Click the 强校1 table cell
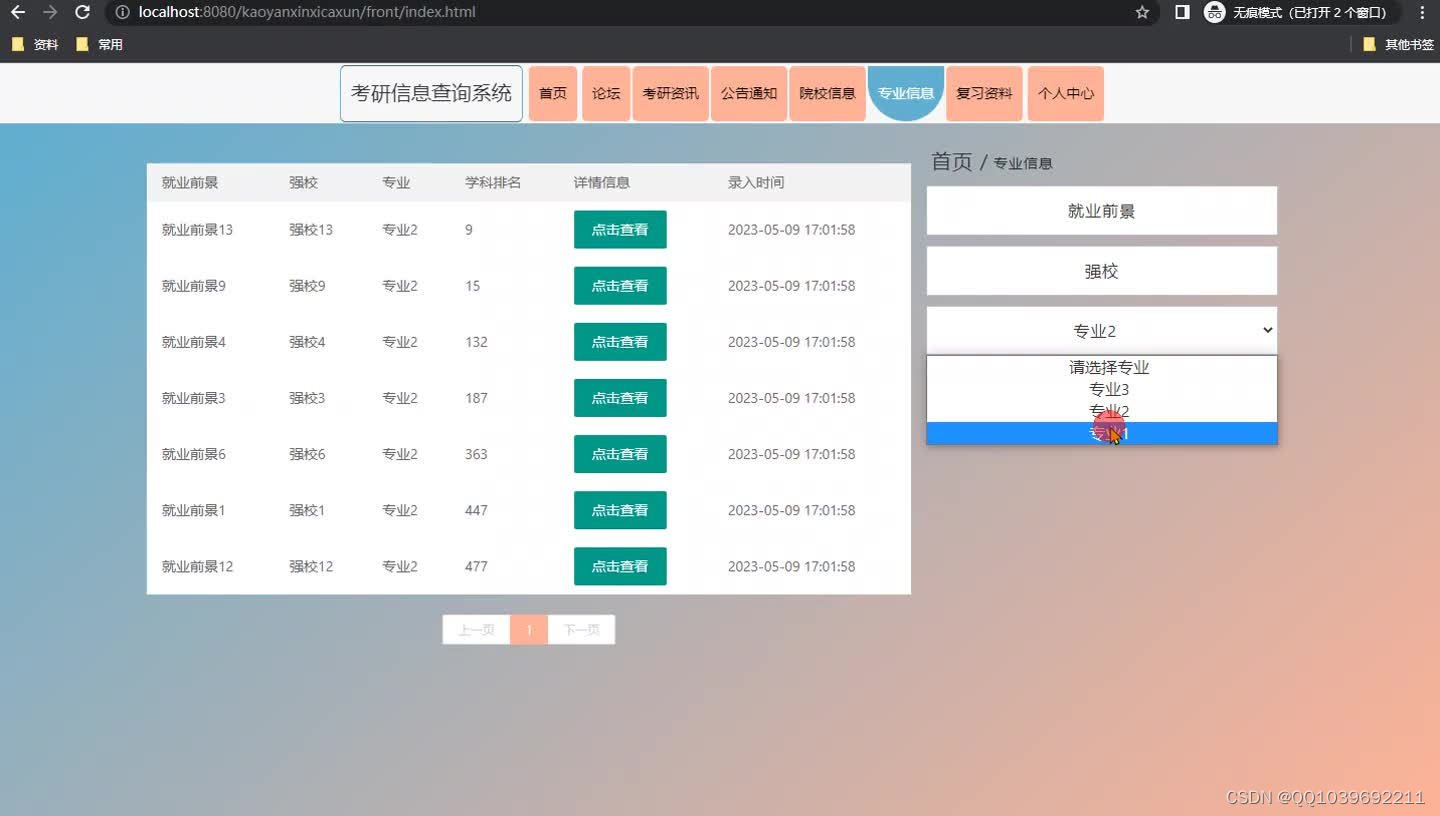This screenshot has height=816, width=1440. (307, 509)
